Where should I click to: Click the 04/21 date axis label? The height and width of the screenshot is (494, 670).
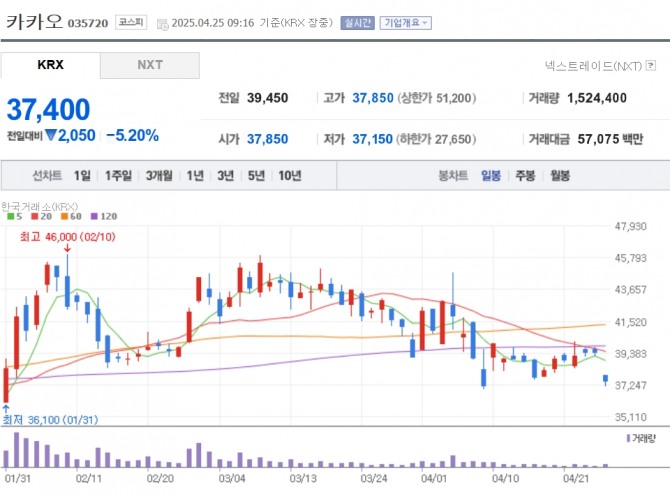click(576, 478)
